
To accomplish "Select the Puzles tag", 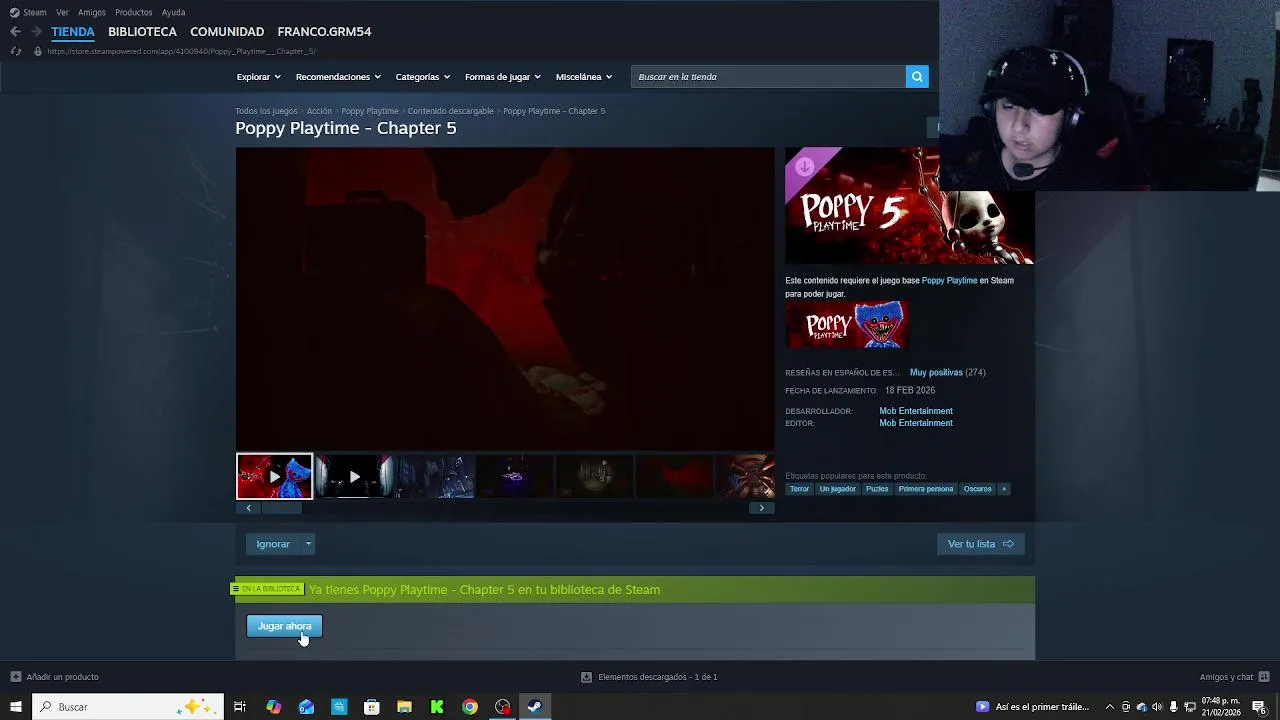I will pyautogui.click(x=877, y=489).
